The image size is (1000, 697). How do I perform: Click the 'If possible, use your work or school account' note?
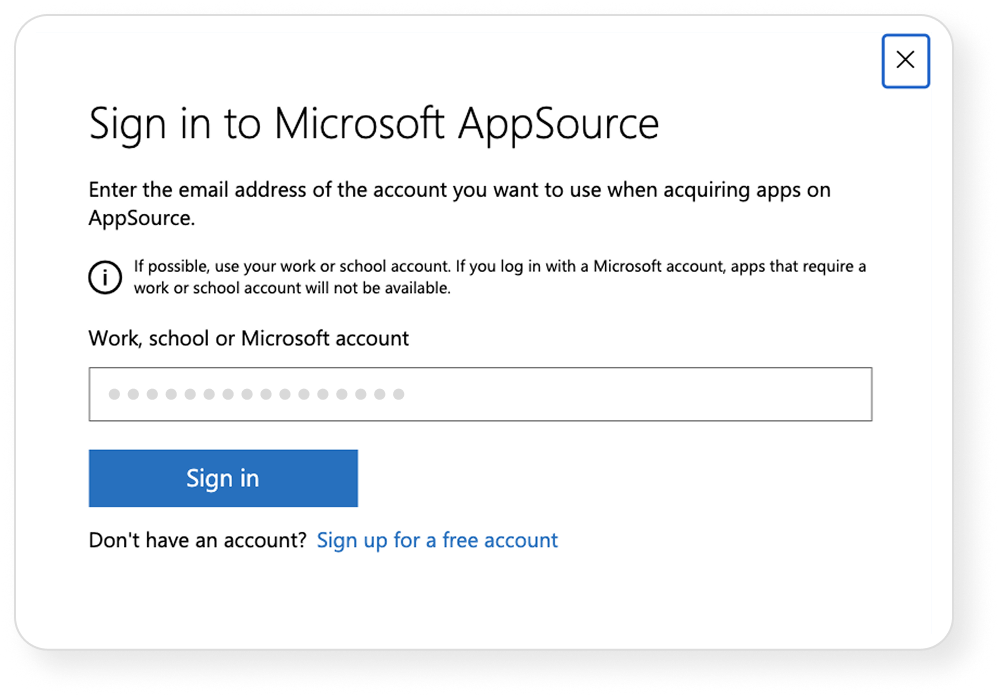(x=499, y=277)
